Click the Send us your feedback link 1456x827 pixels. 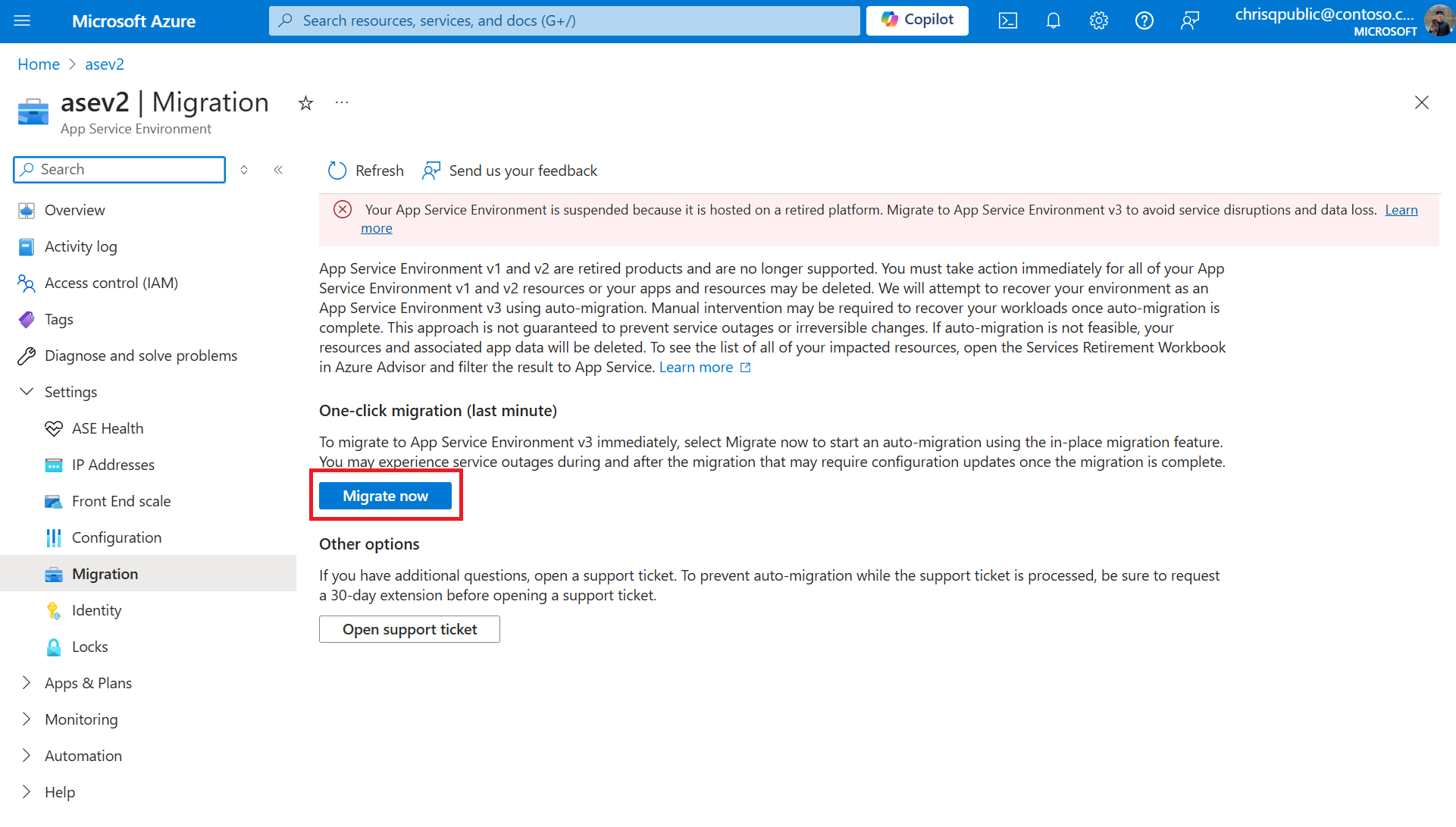(x=509, y=170)
